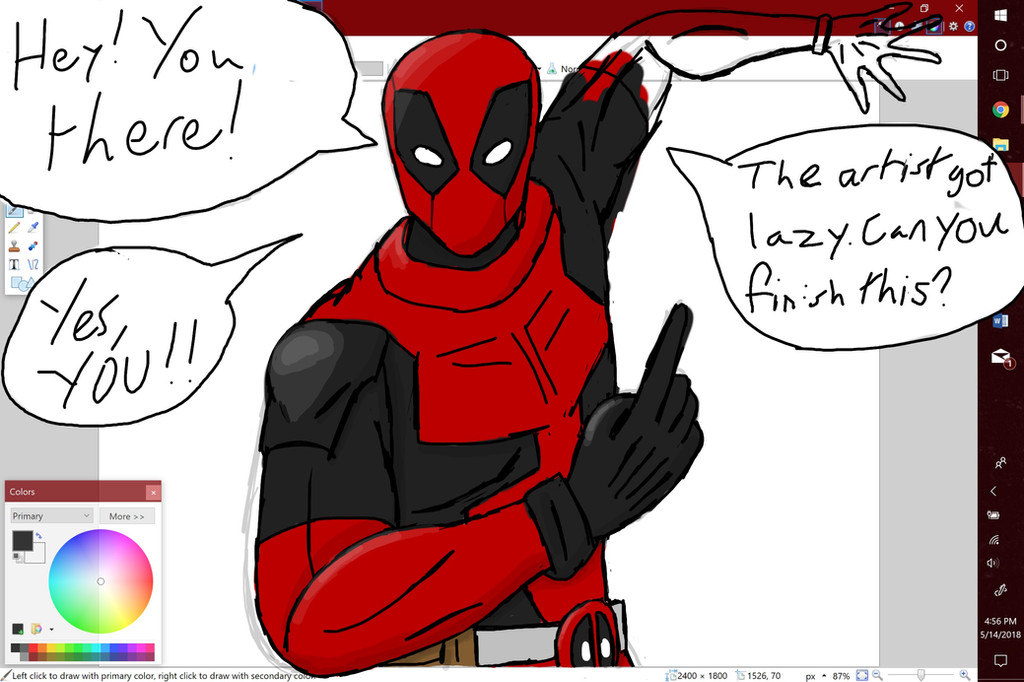
Task: Click the 4:56 PM clock
Action: 1000,621
